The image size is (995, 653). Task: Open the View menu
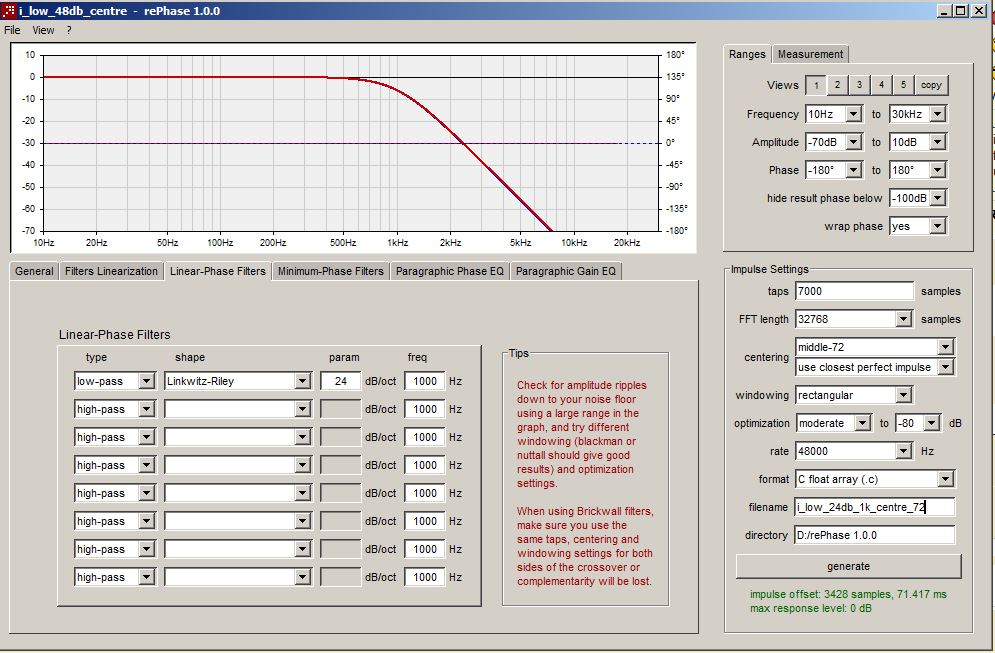pyautogui.click(x=43, y=30)
